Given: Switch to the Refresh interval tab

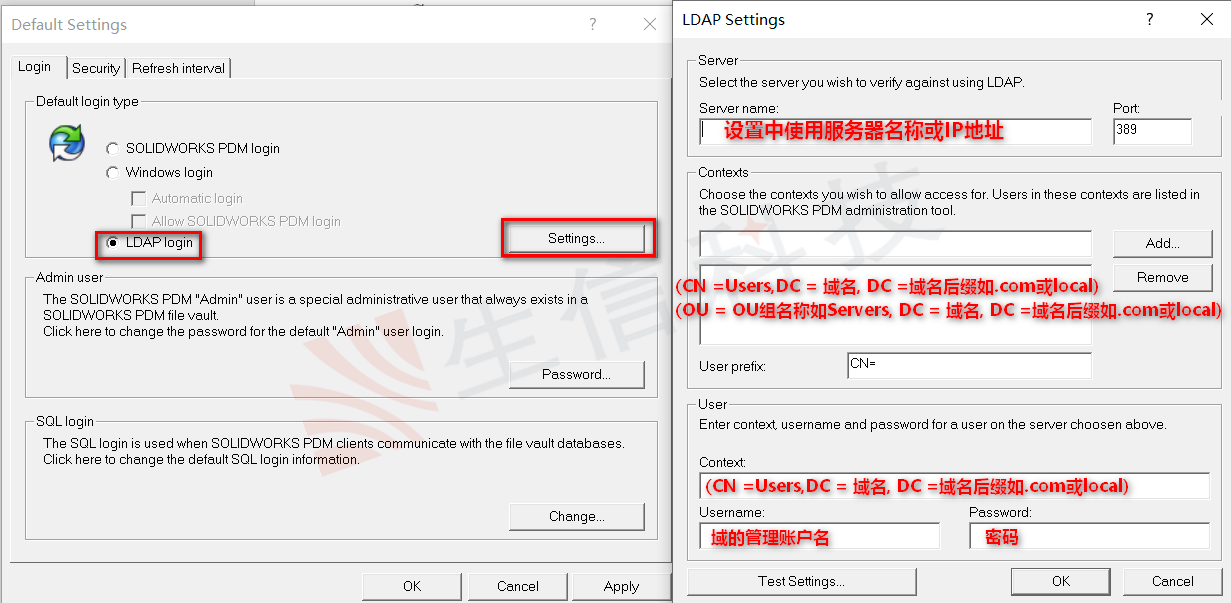Looking at the screenshot, I should (179, 68).
